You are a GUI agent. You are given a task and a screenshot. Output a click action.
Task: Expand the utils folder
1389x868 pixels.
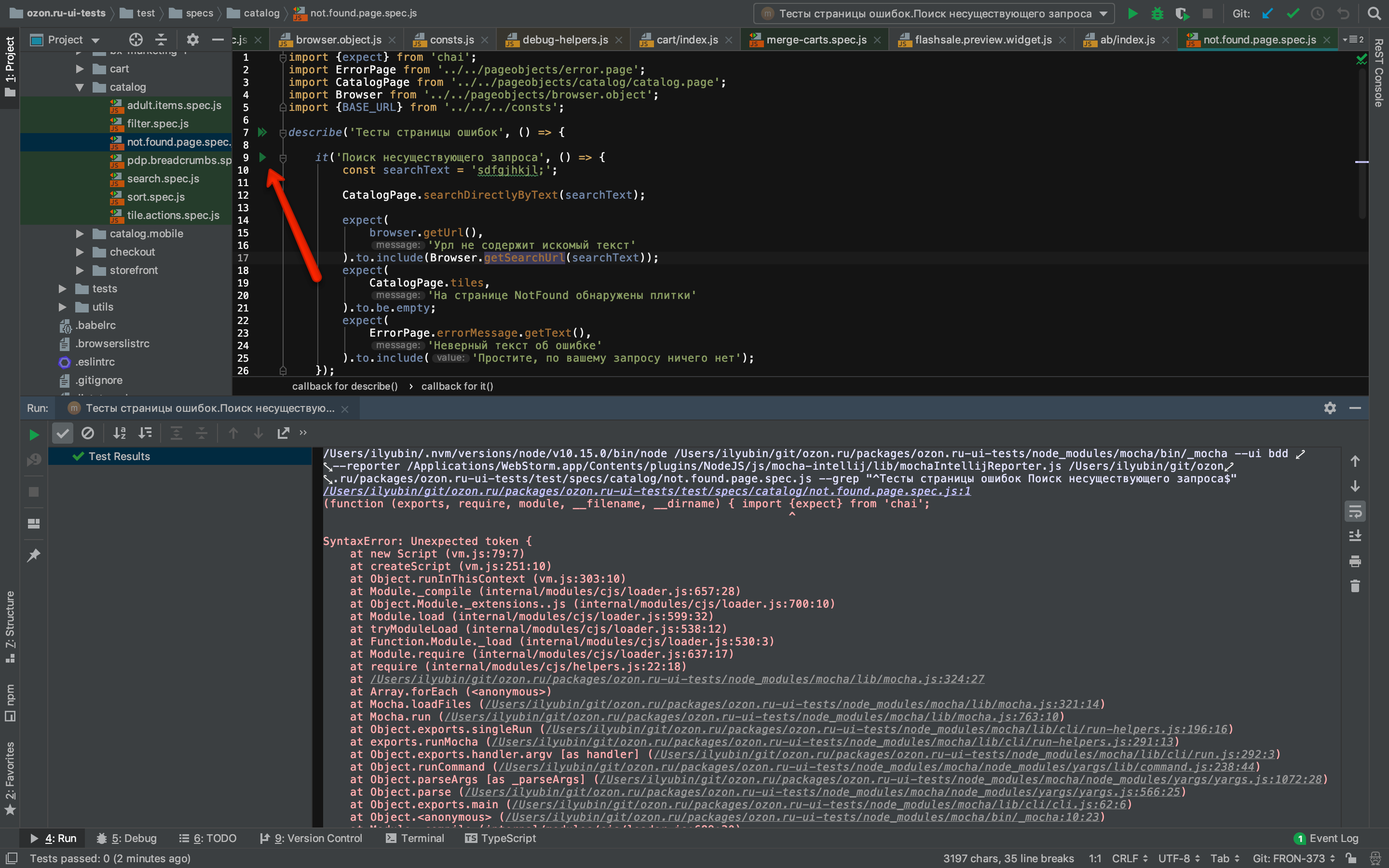coord(63,307)
